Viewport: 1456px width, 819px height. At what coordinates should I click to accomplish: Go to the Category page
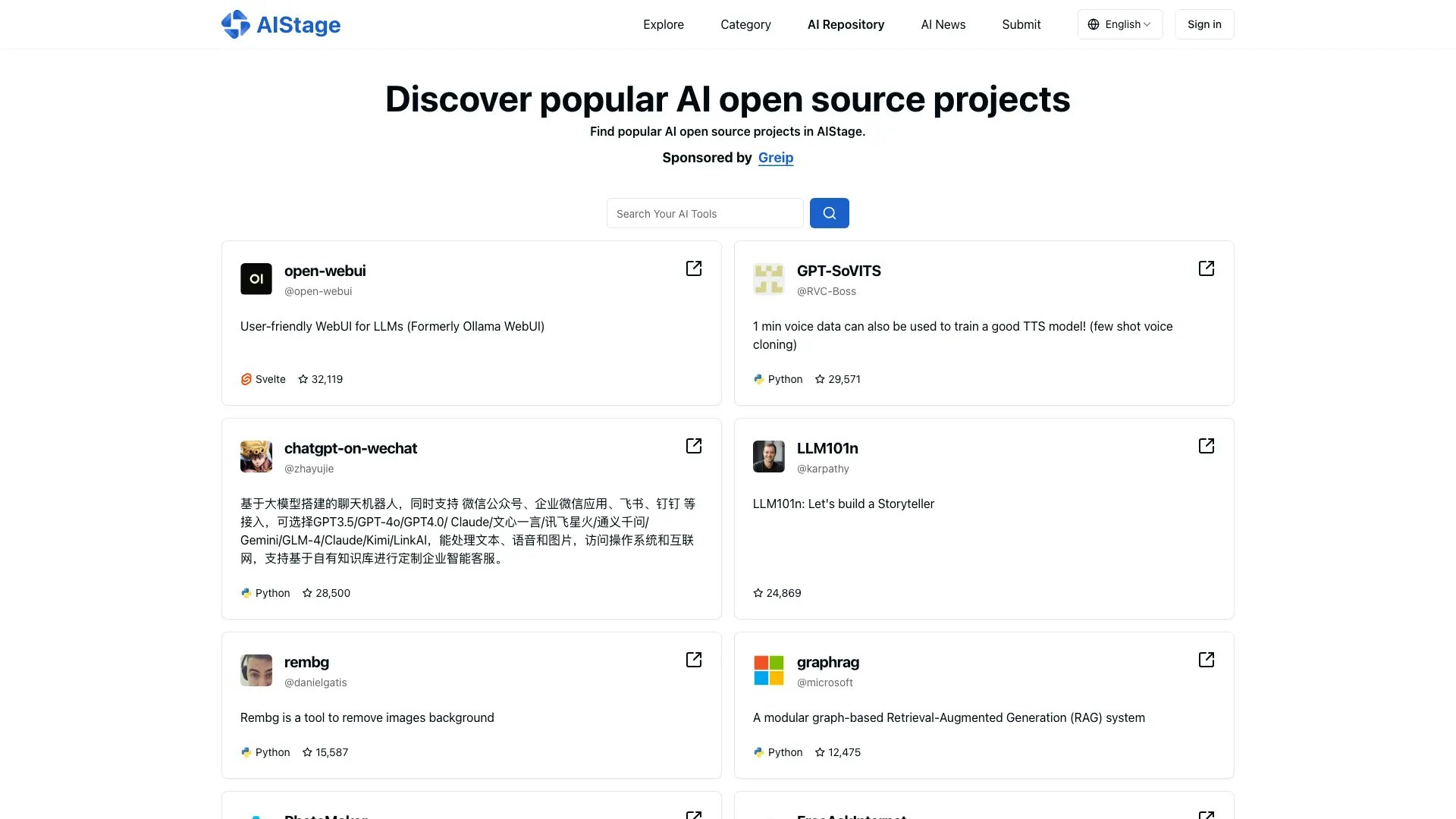tap(745, 24)
